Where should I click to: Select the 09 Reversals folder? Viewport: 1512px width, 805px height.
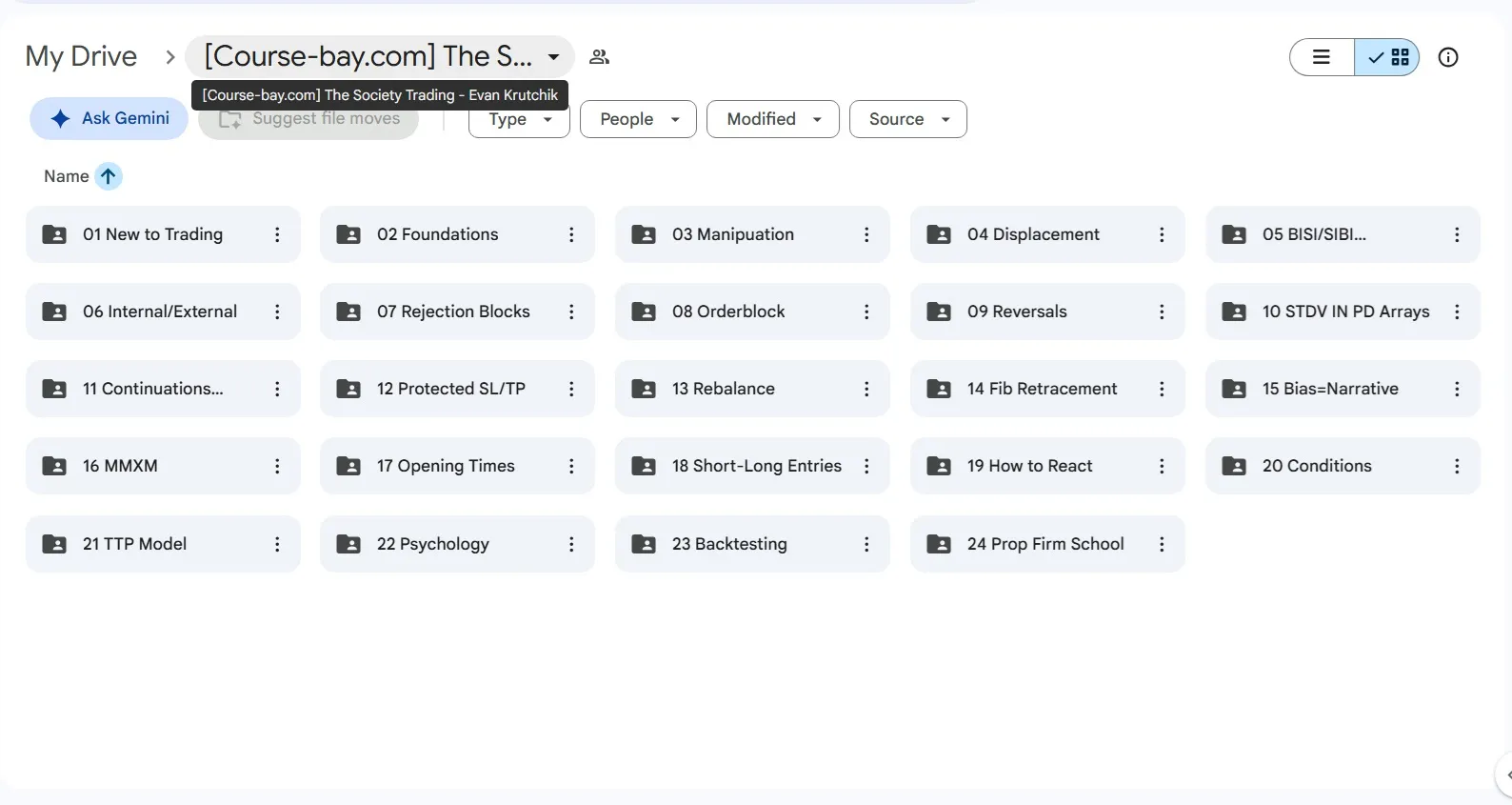(1047, 312)
